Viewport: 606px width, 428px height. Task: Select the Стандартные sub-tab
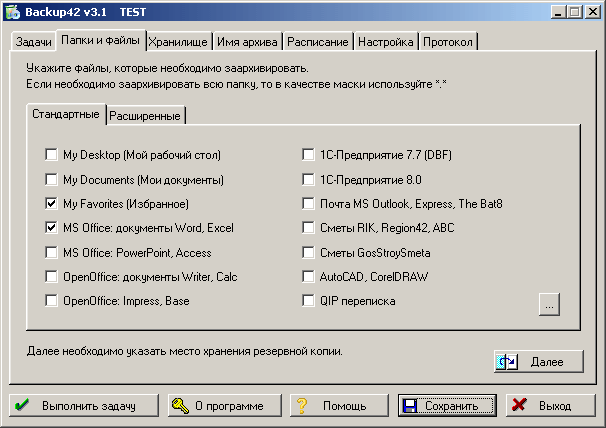[66, 114]
